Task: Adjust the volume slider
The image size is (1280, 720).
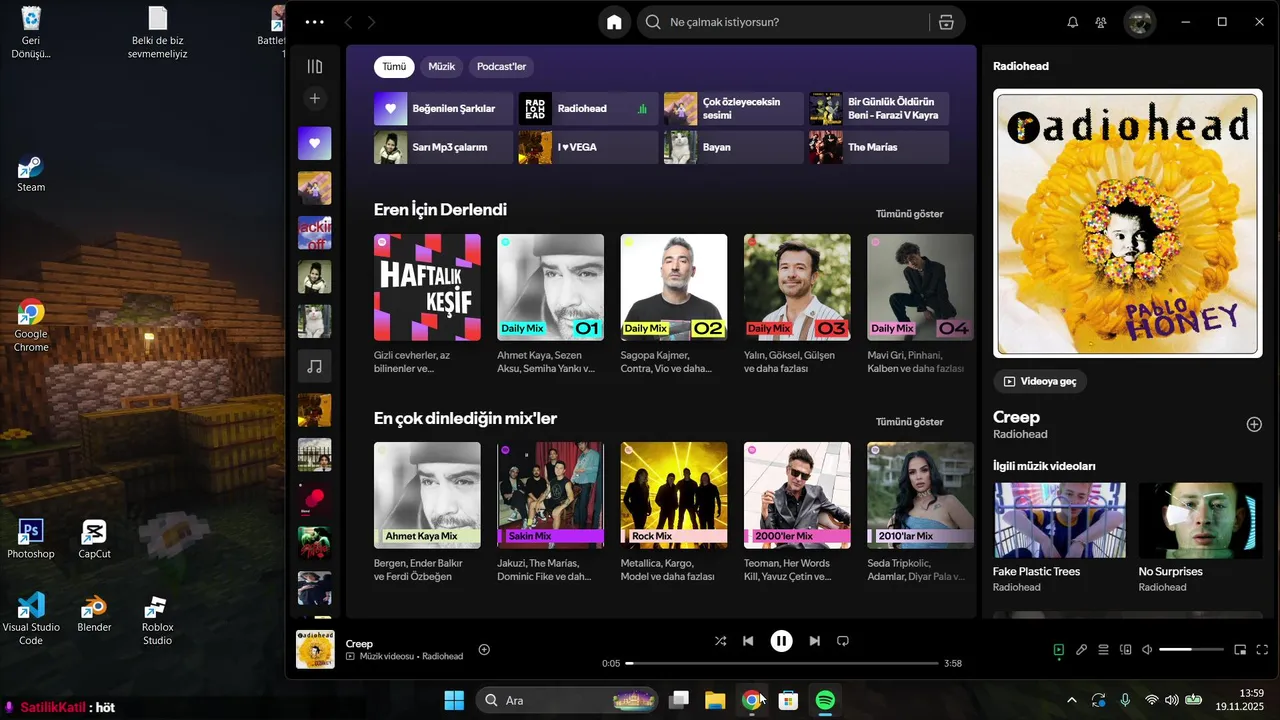Action: [x=1190, y=650]
